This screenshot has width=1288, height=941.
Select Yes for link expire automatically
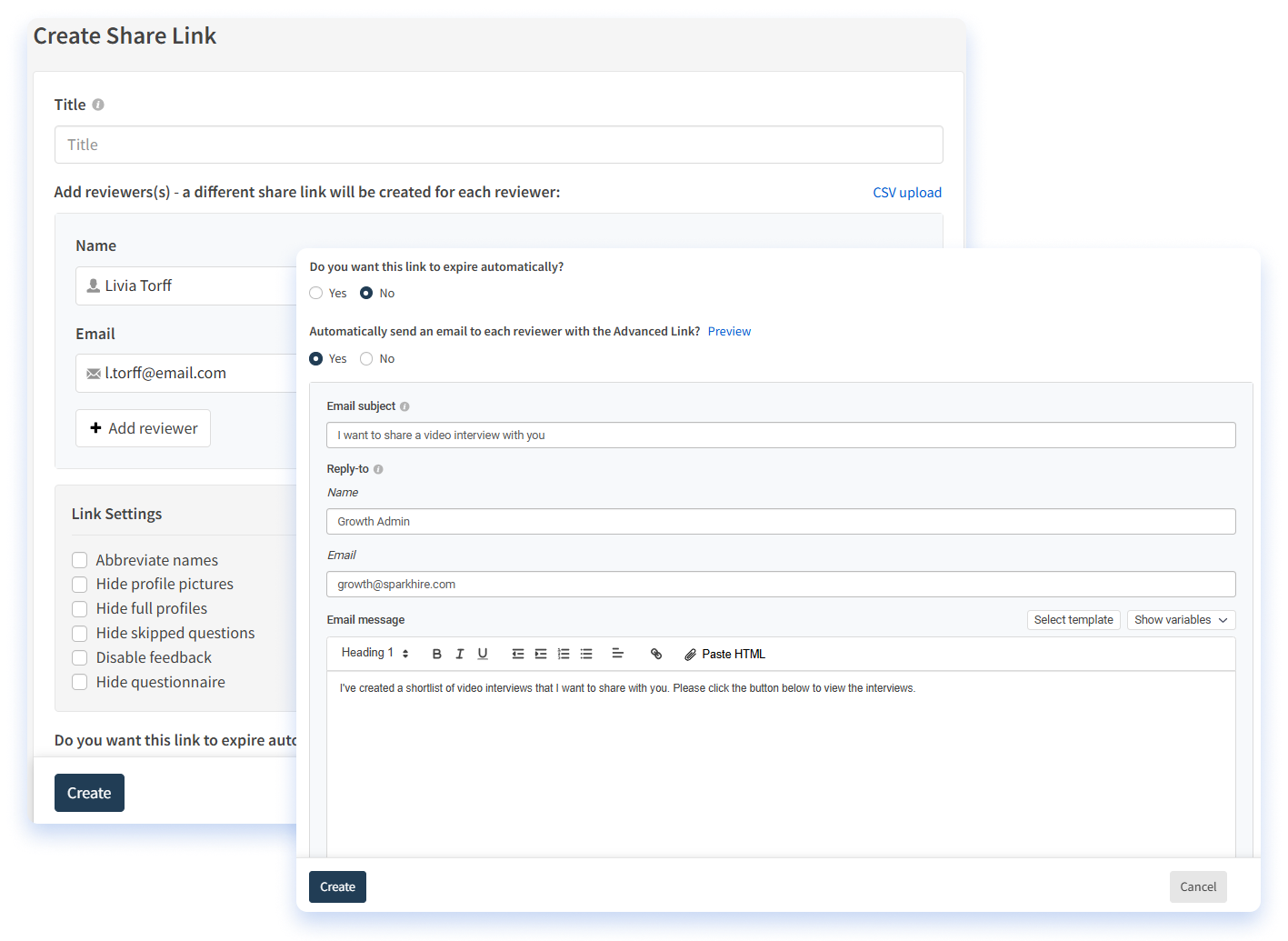pyautogui.click(x=316, y=293)
